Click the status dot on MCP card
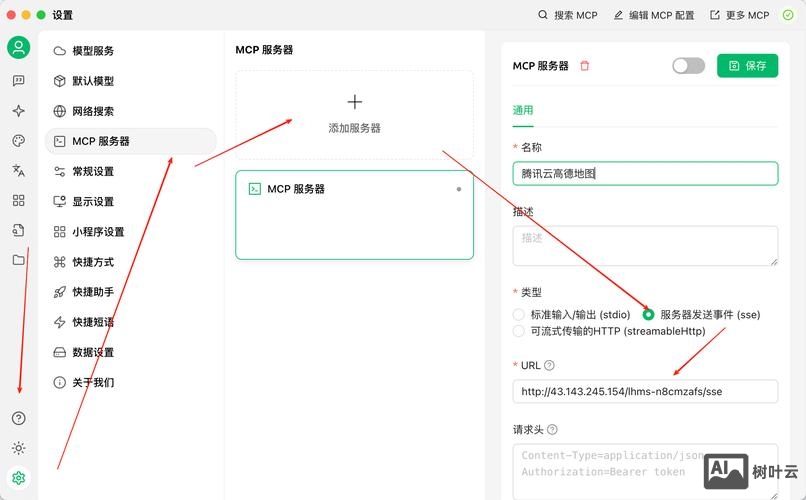 coord(459,189)
